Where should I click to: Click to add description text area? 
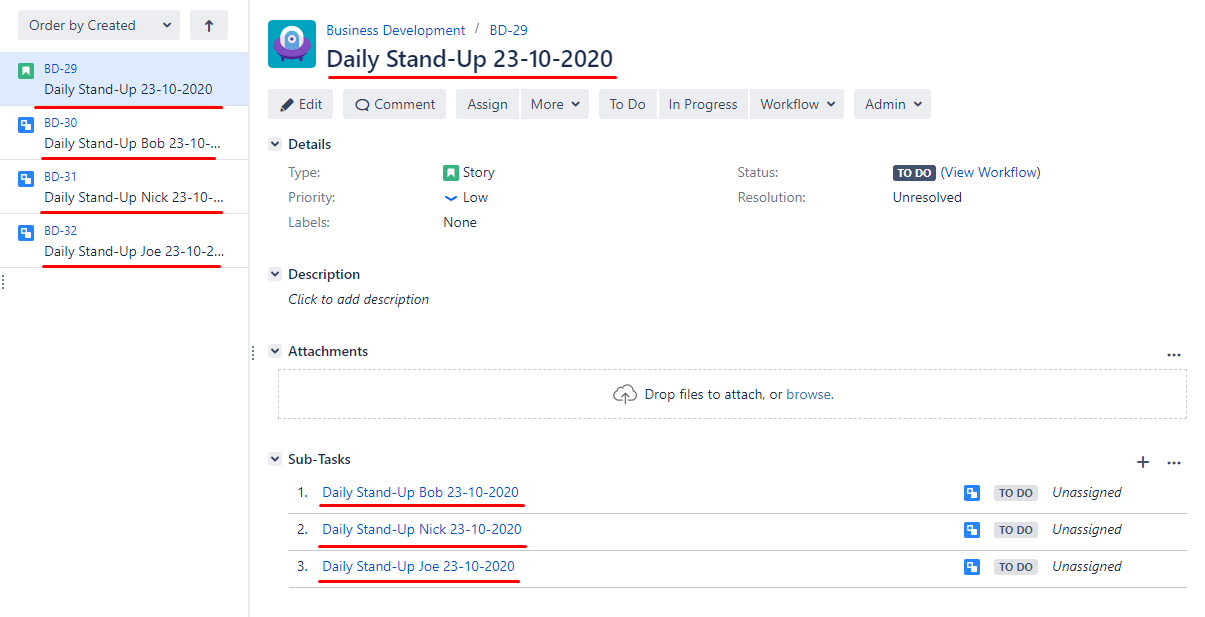point(359,299)
